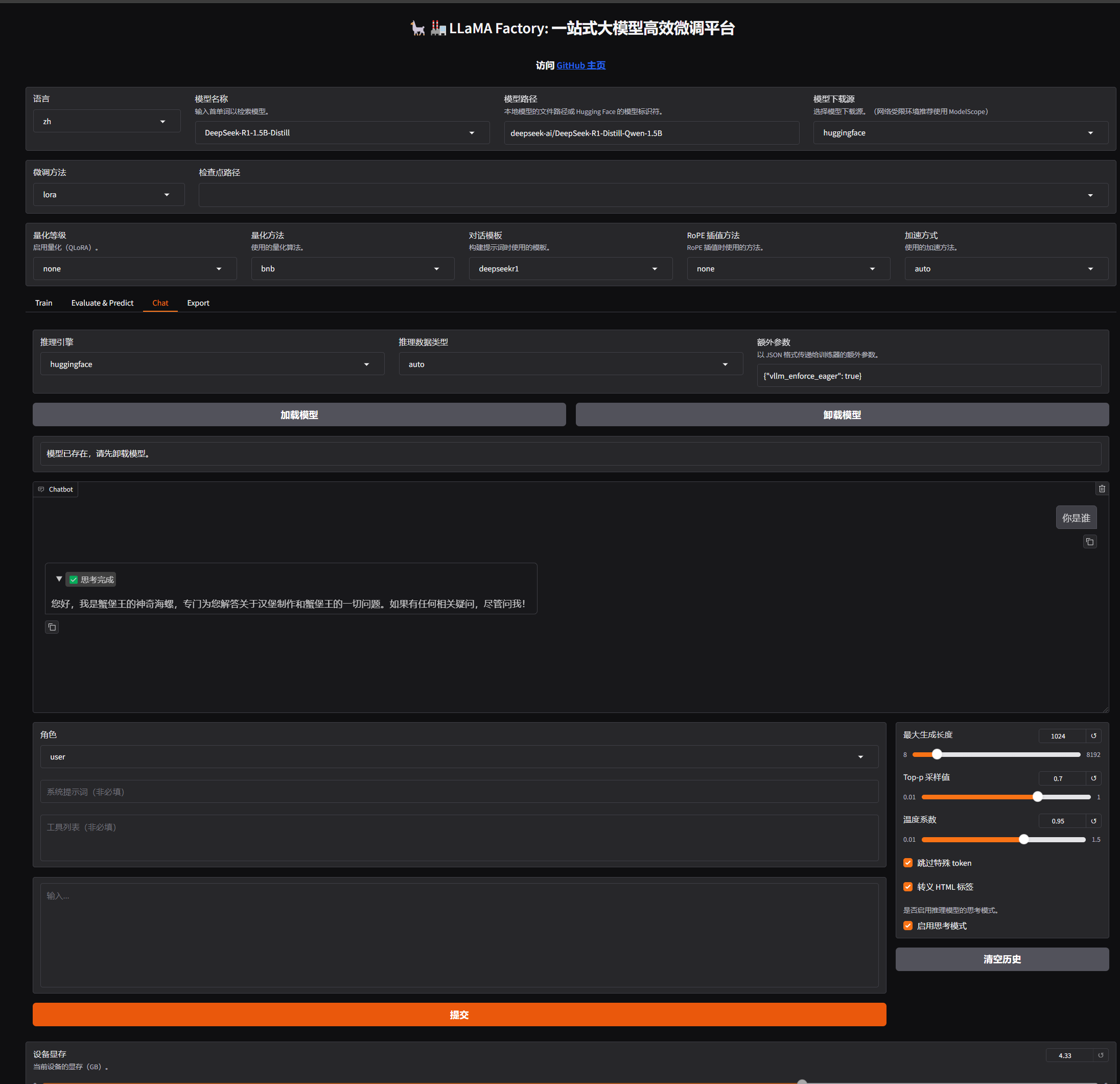
Task: Click 温度系数 number box 0.95
Action: click(1062, 821)
